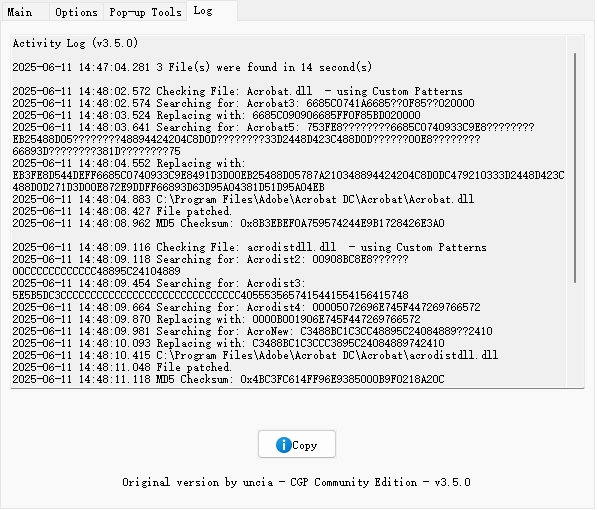Click the 'Checking File: acrodistdll.dll' log entry

point(249,247)
